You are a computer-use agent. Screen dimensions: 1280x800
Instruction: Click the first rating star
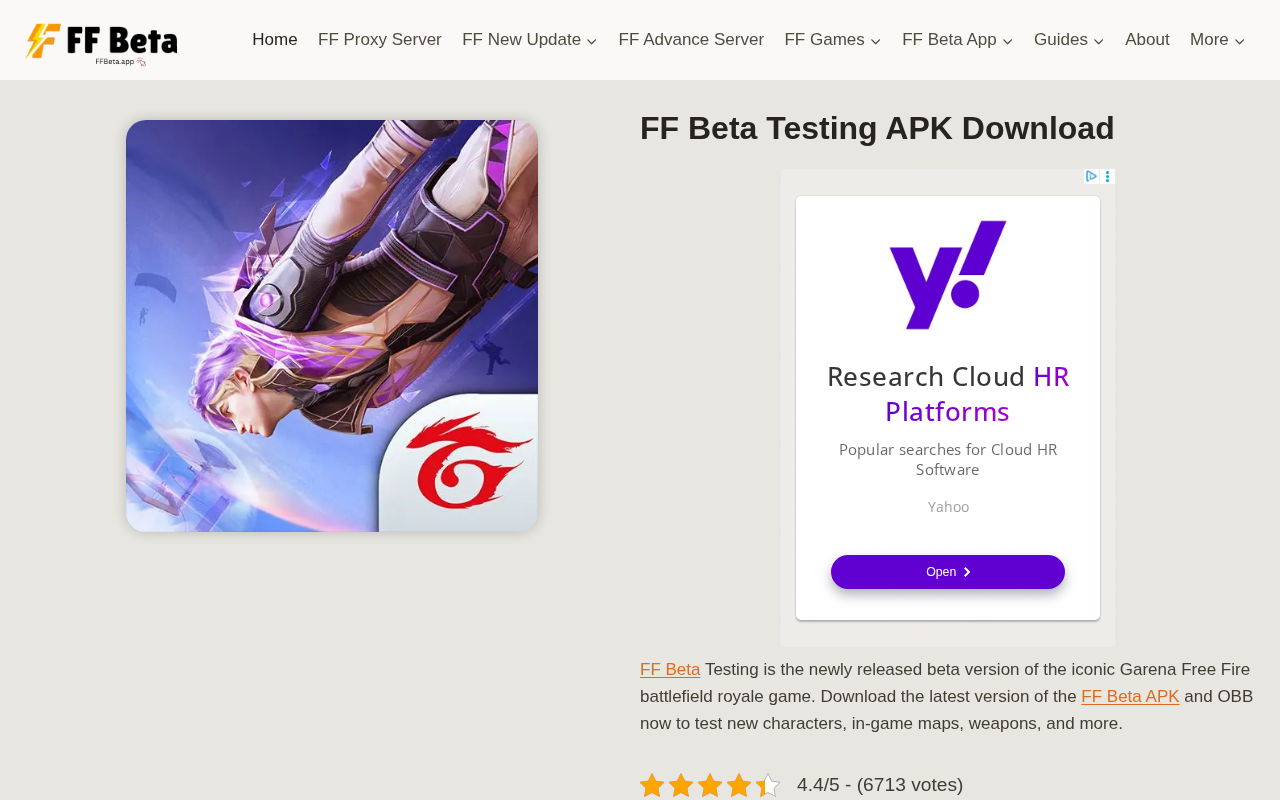(652, 785)
